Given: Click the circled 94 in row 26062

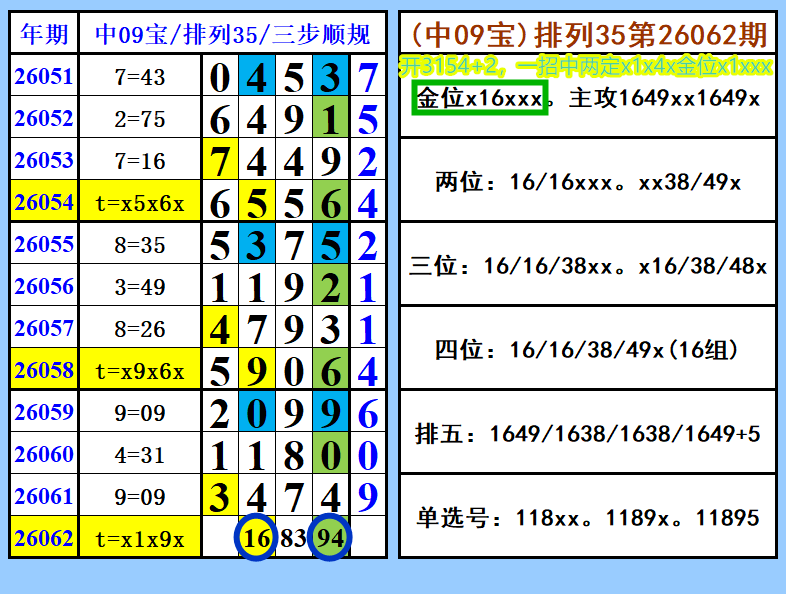Looking at the screenshot, I should pos(330,537).
